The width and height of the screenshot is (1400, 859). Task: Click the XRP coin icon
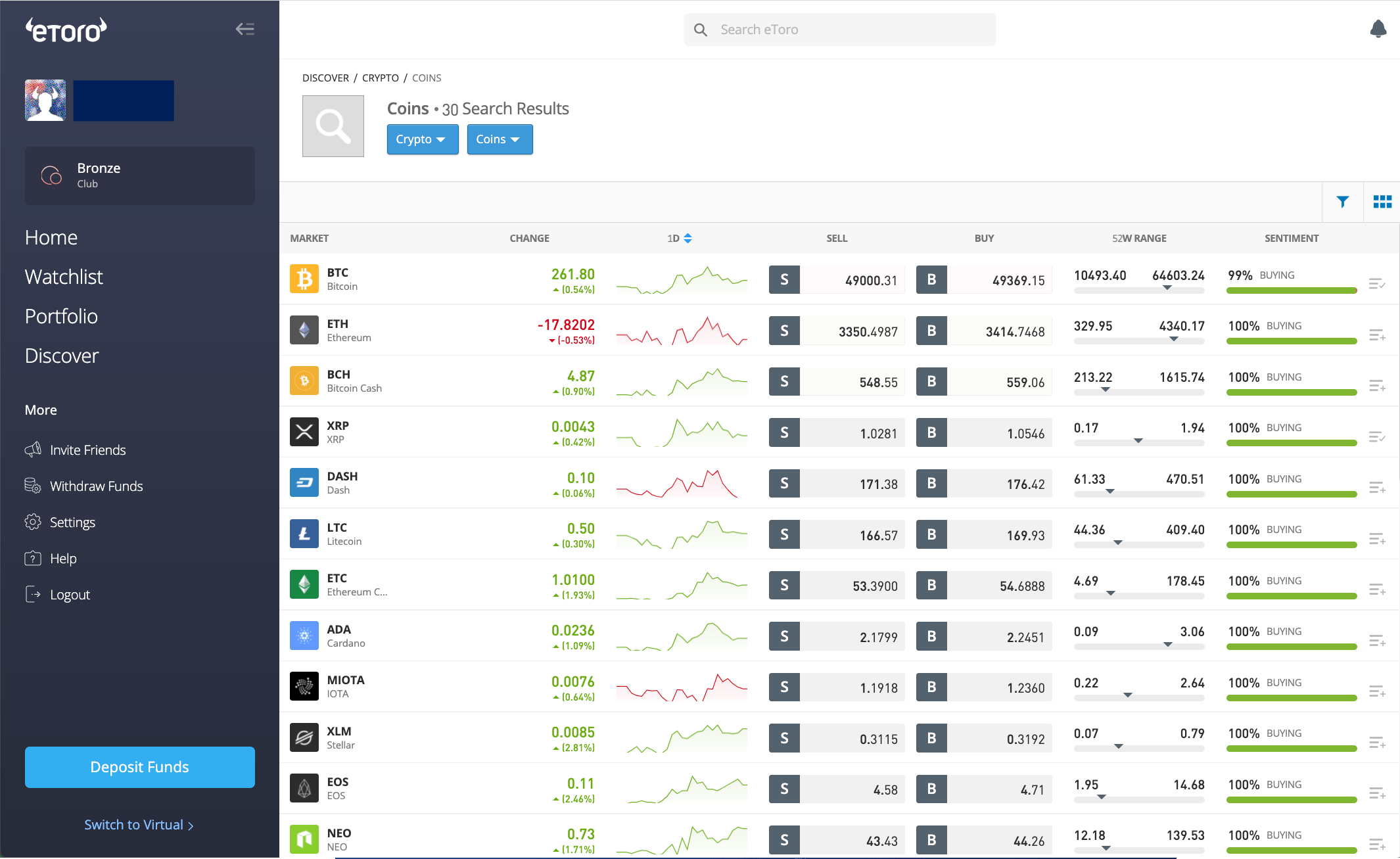pos(304,432)
